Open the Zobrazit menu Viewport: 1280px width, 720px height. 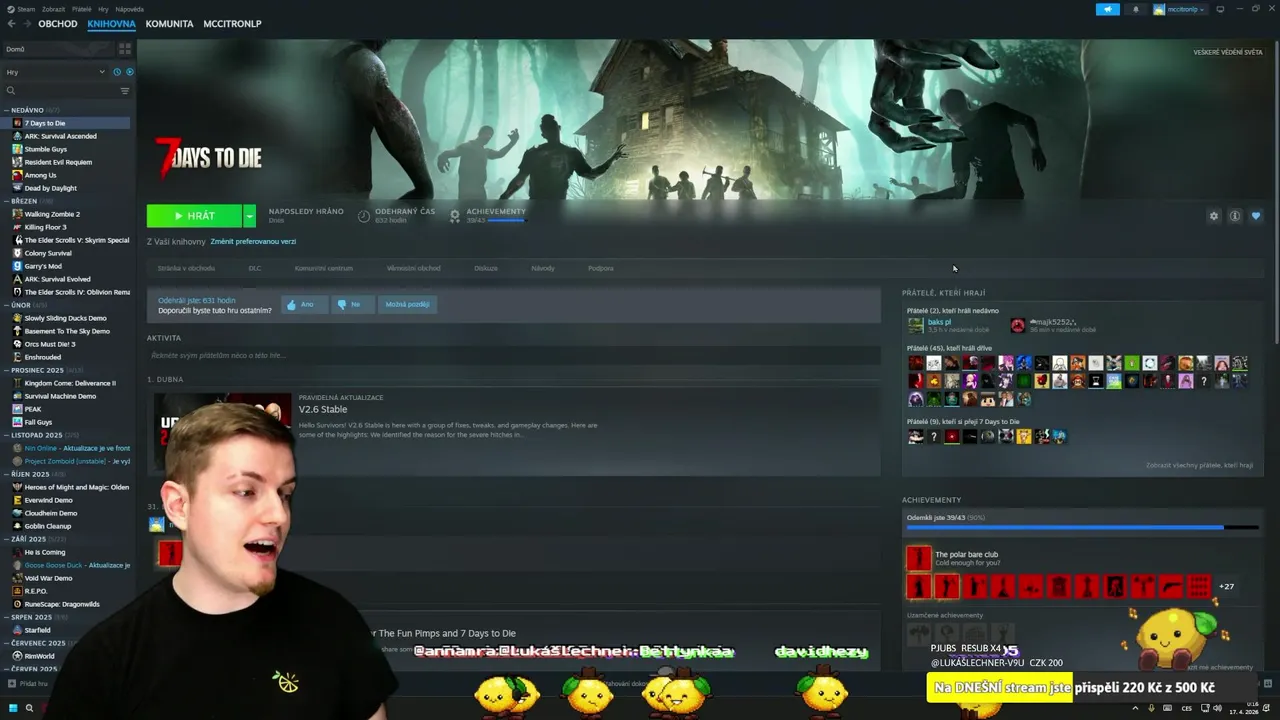(x=53, y=9)
